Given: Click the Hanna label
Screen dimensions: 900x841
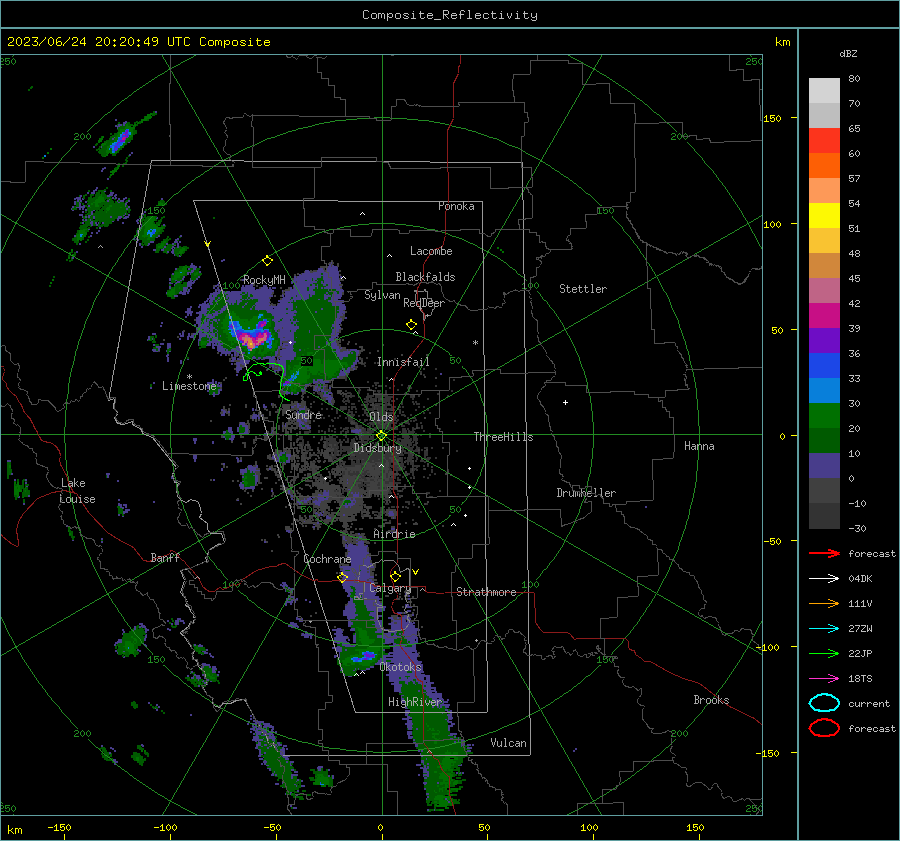Looking at the screenshot, I should (699, 446).
